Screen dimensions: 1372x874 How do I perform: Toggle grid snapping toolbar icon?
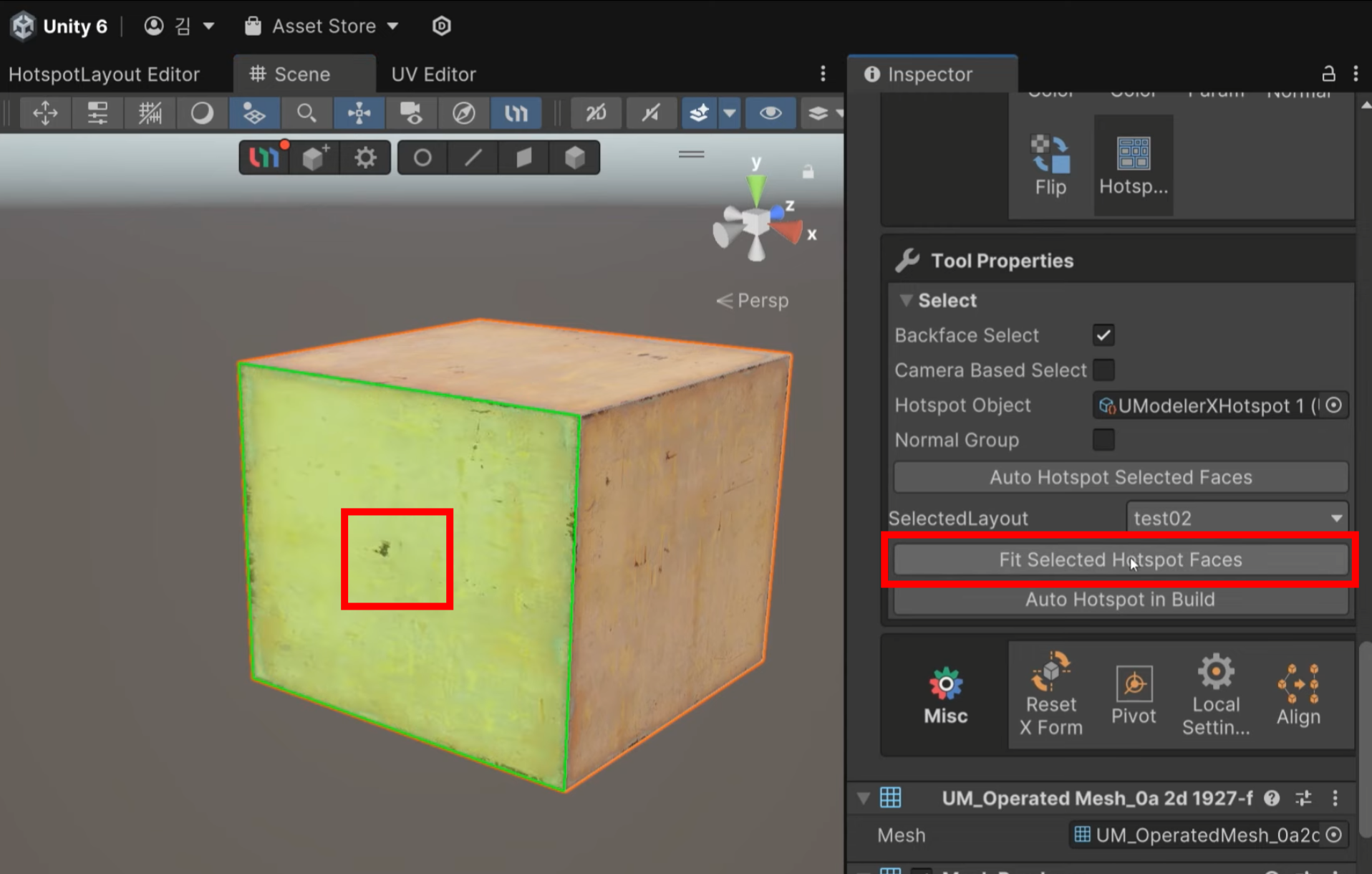pos(150,113)
